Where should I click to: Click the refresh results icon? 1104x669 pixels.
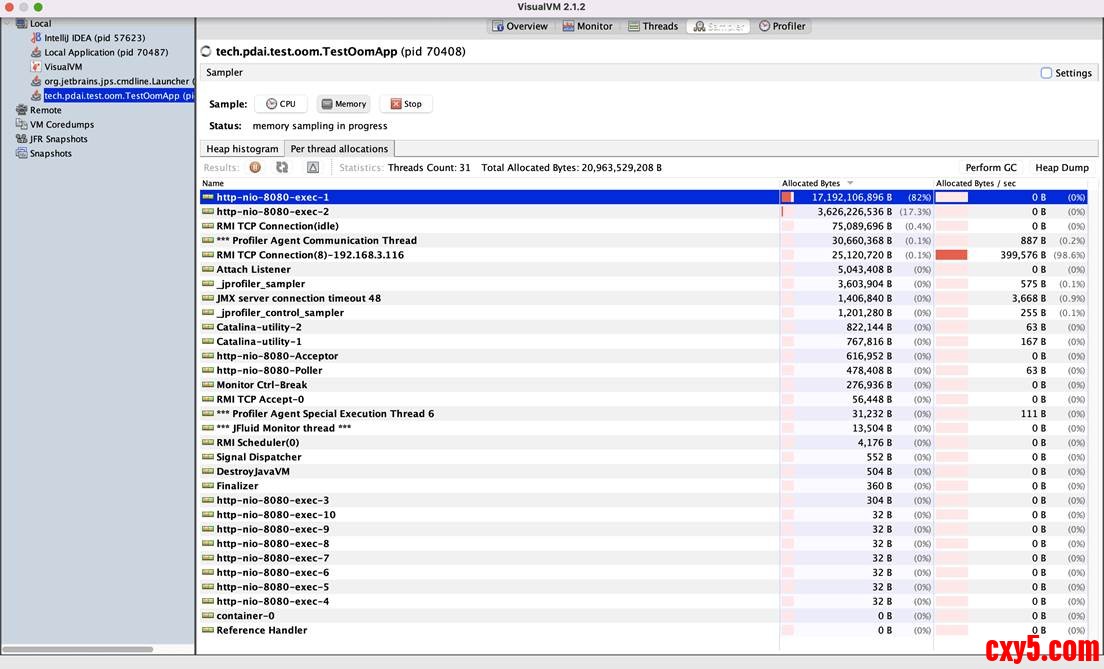282,168
